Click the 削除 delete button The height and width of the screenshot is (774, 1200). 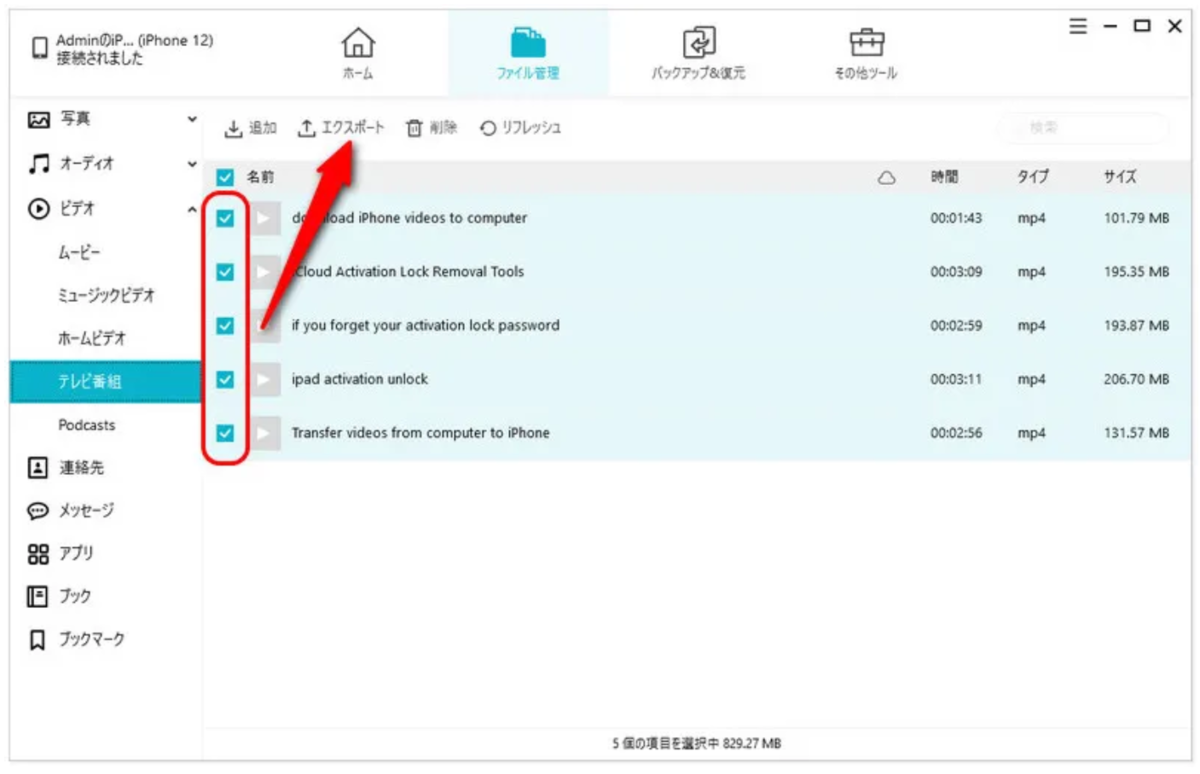click(432, 128)
